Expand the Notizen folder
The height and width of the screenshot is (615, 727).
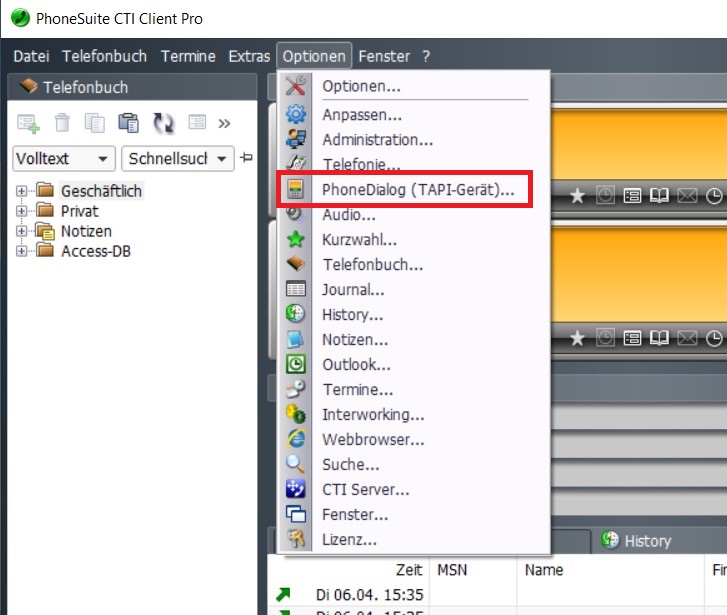coord(21,231)
